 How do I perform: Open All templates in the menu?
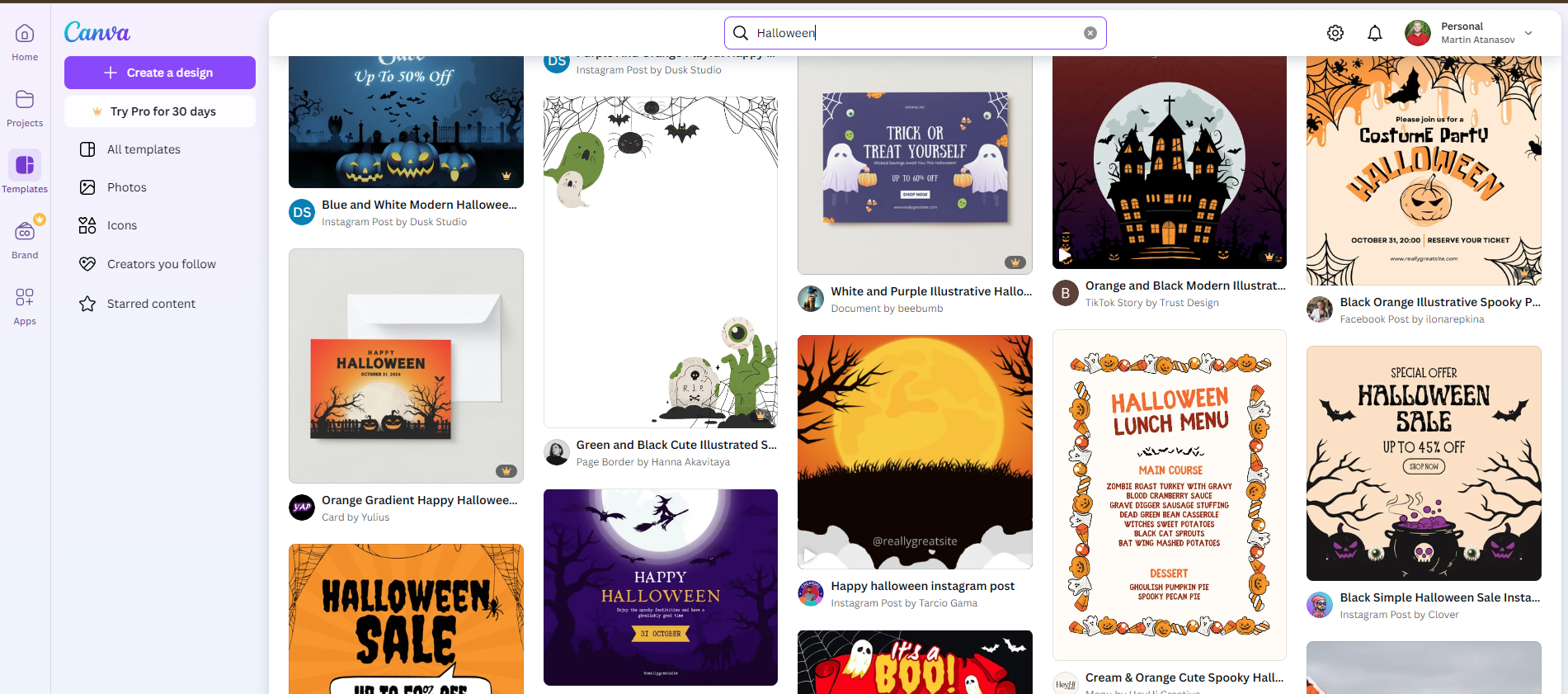[x=144, y=149]
